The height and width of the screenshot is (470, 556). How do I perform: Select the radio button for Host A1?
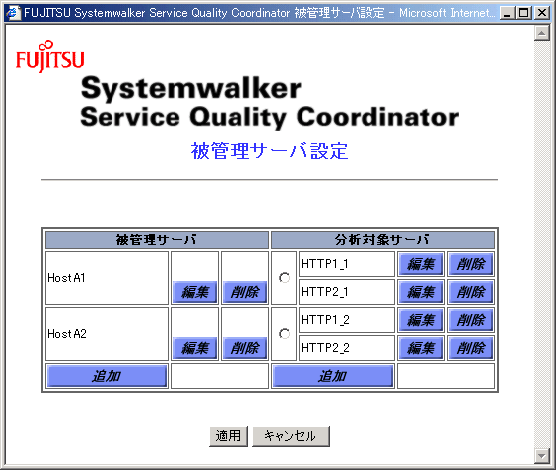tap(284, 278)
